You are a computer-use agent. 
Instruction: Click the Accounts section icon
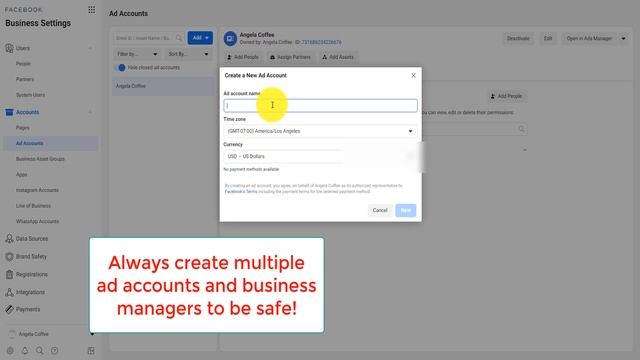pos(9,112)
